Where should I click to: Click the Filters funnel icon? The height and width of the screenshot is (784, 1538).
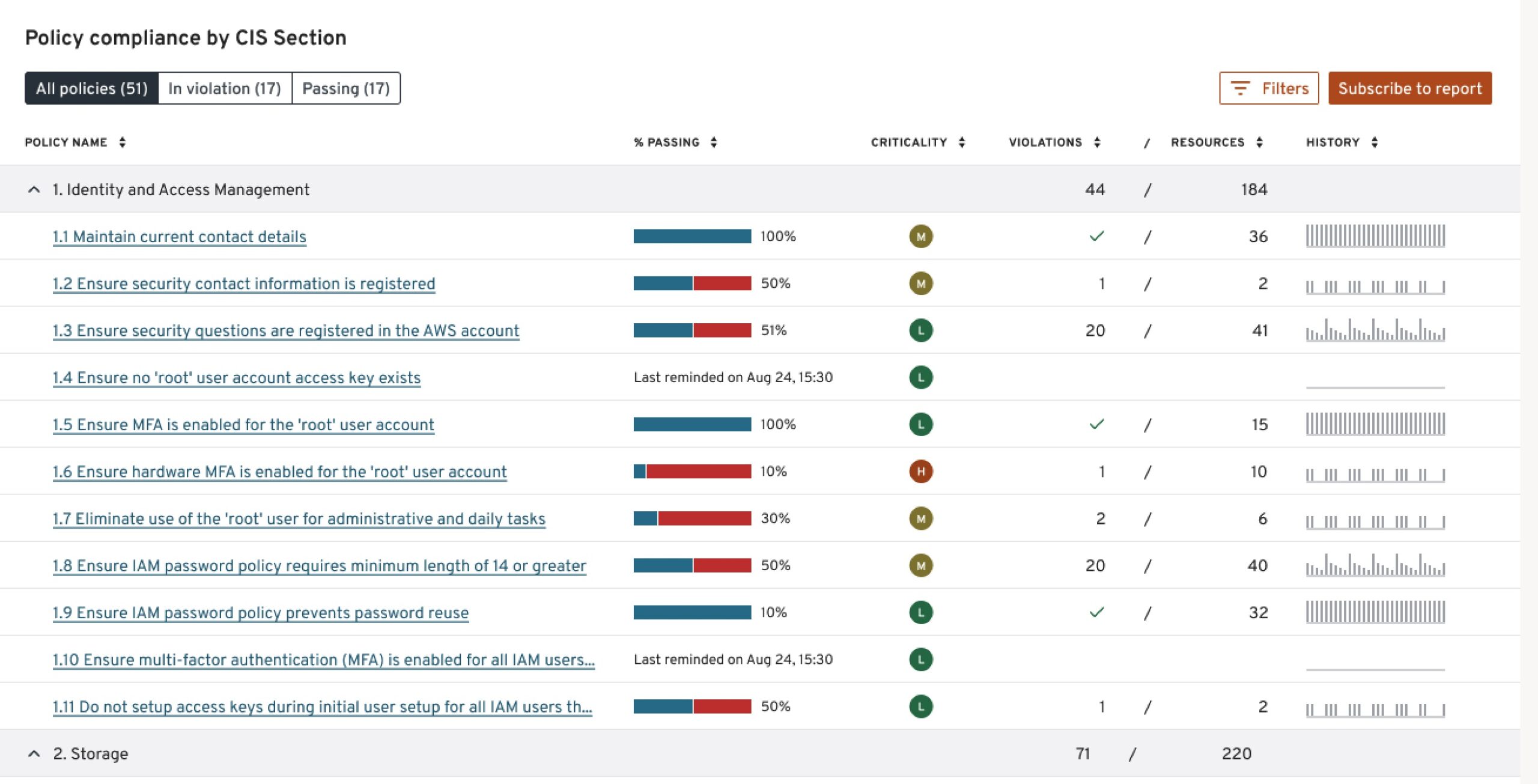click(x=1240, y=88)
